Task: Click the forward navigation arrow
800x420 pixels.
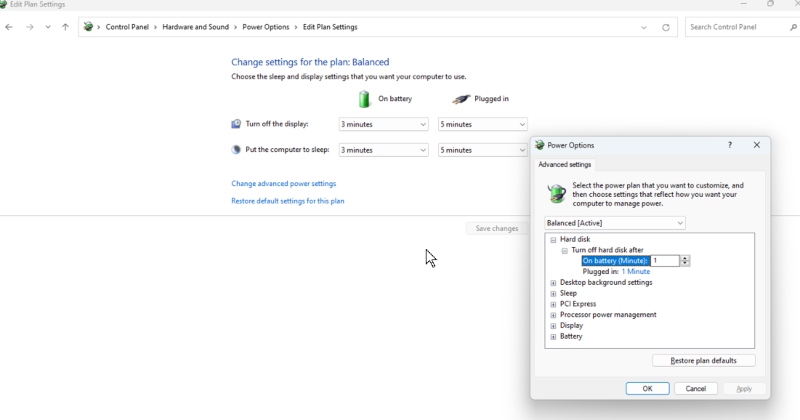Action: pos(29,27)
